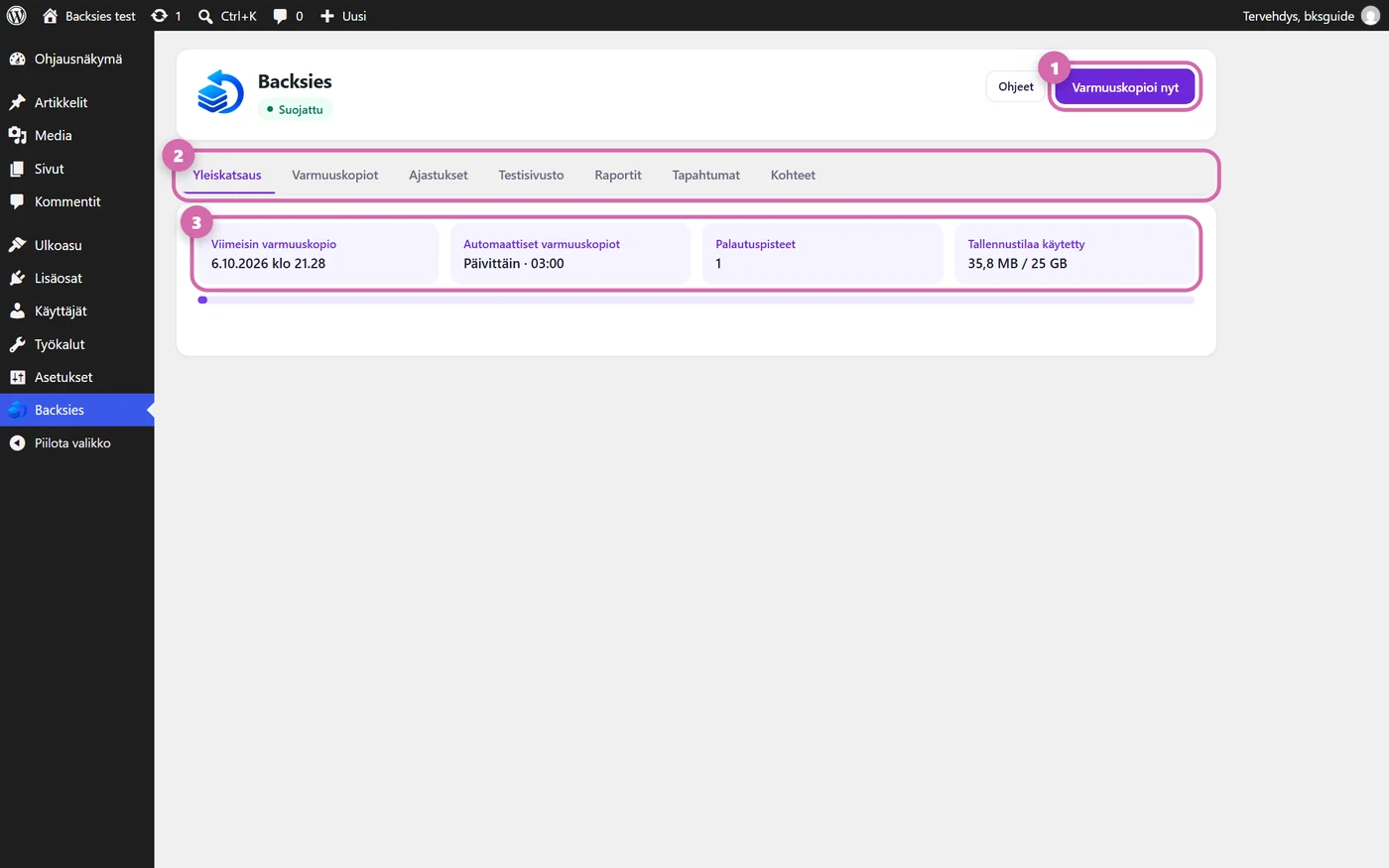Open the Raportit tab
This screenshot has height=868, width=1389.
pos(618,176)
